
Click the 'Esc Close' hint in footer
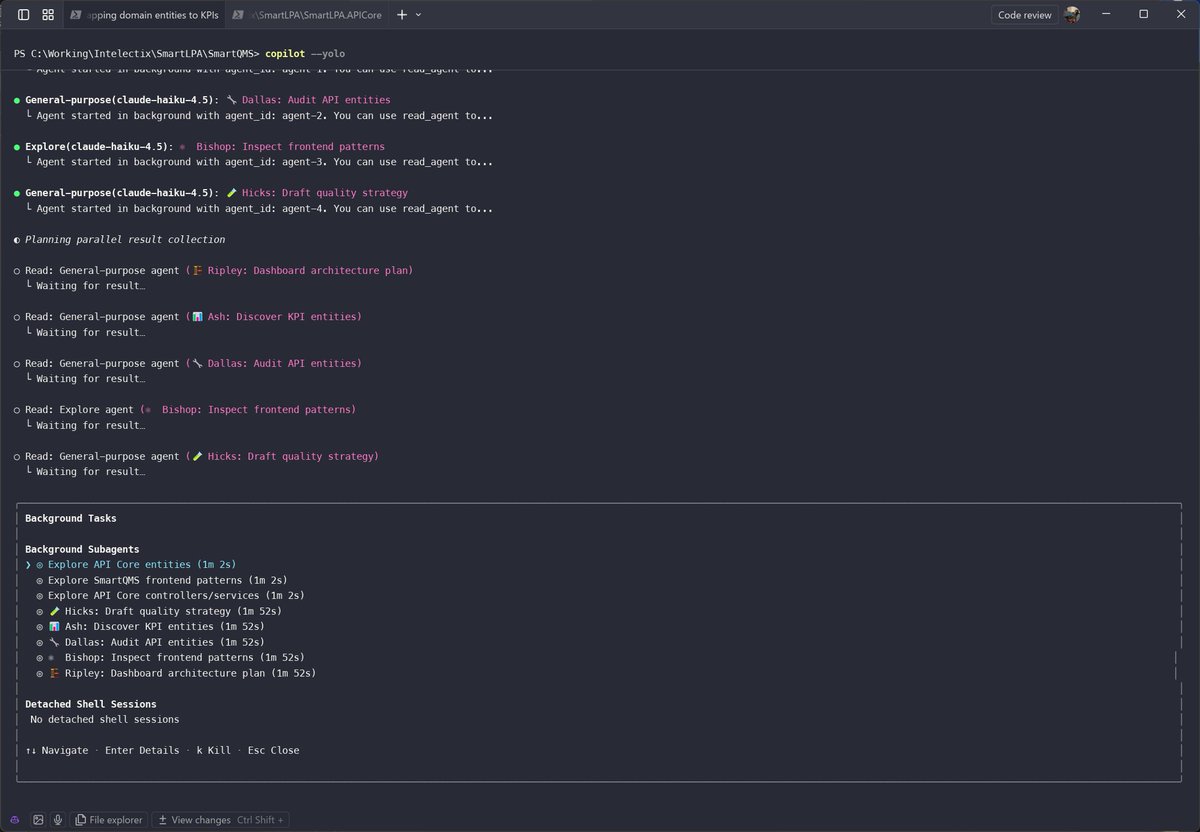pos(273,750)
